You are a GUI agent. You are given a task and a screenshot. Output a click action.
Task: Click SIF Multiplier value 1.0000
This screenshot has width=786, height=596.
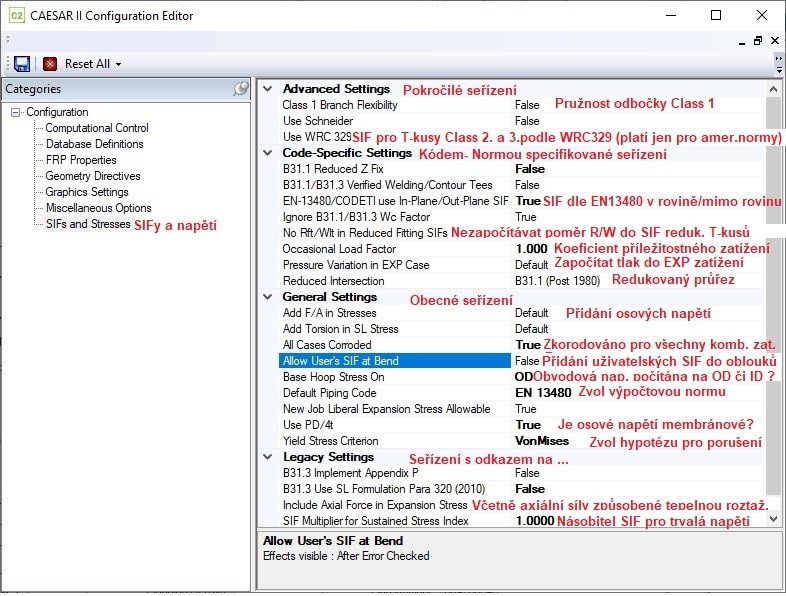(x=535, y=521)
